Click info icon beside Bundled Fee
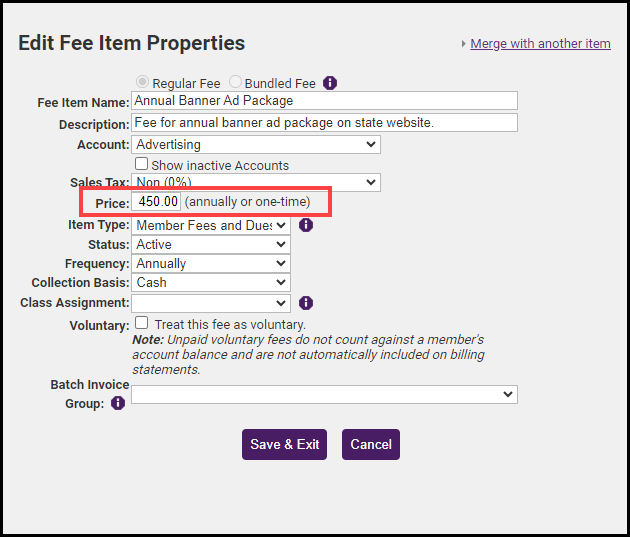 [330, 83]
